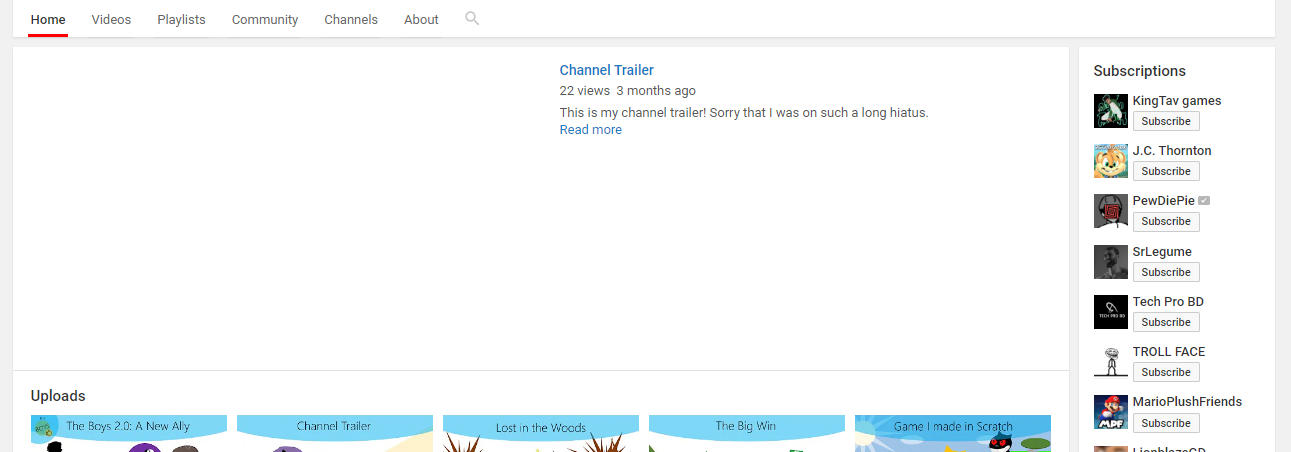Open the channel search magnifier icon
Screen dimensions: 1291x452
[472, 18]
